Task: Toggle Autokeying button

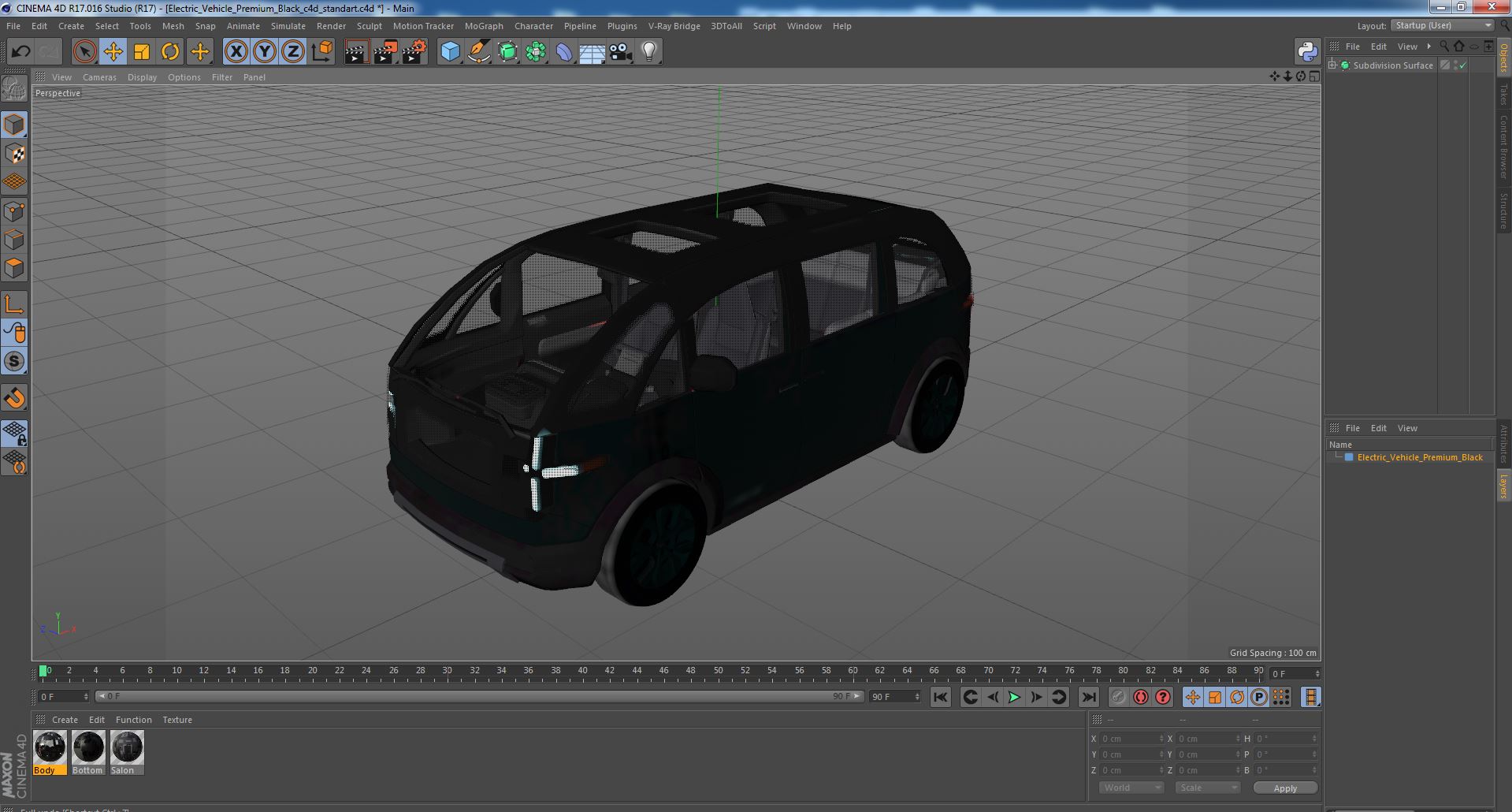Action: click(1140, 697)
